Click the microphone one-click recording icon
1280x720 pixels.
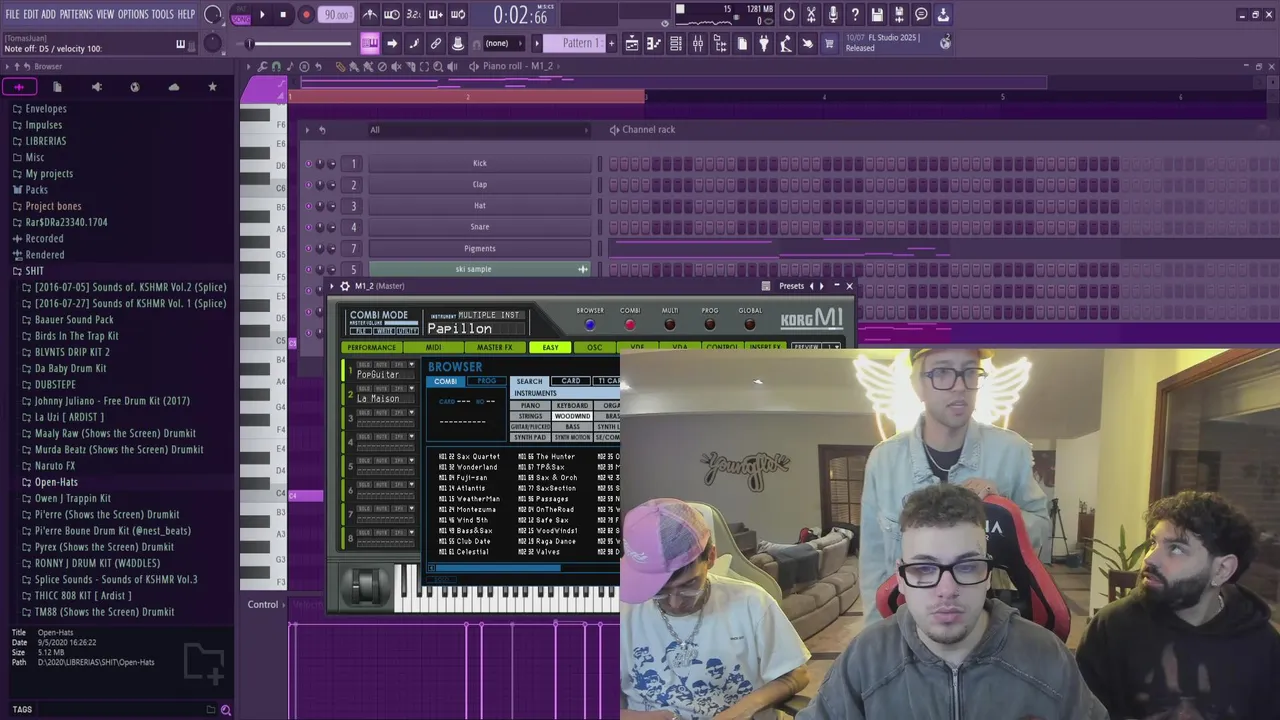coord(833,15)
